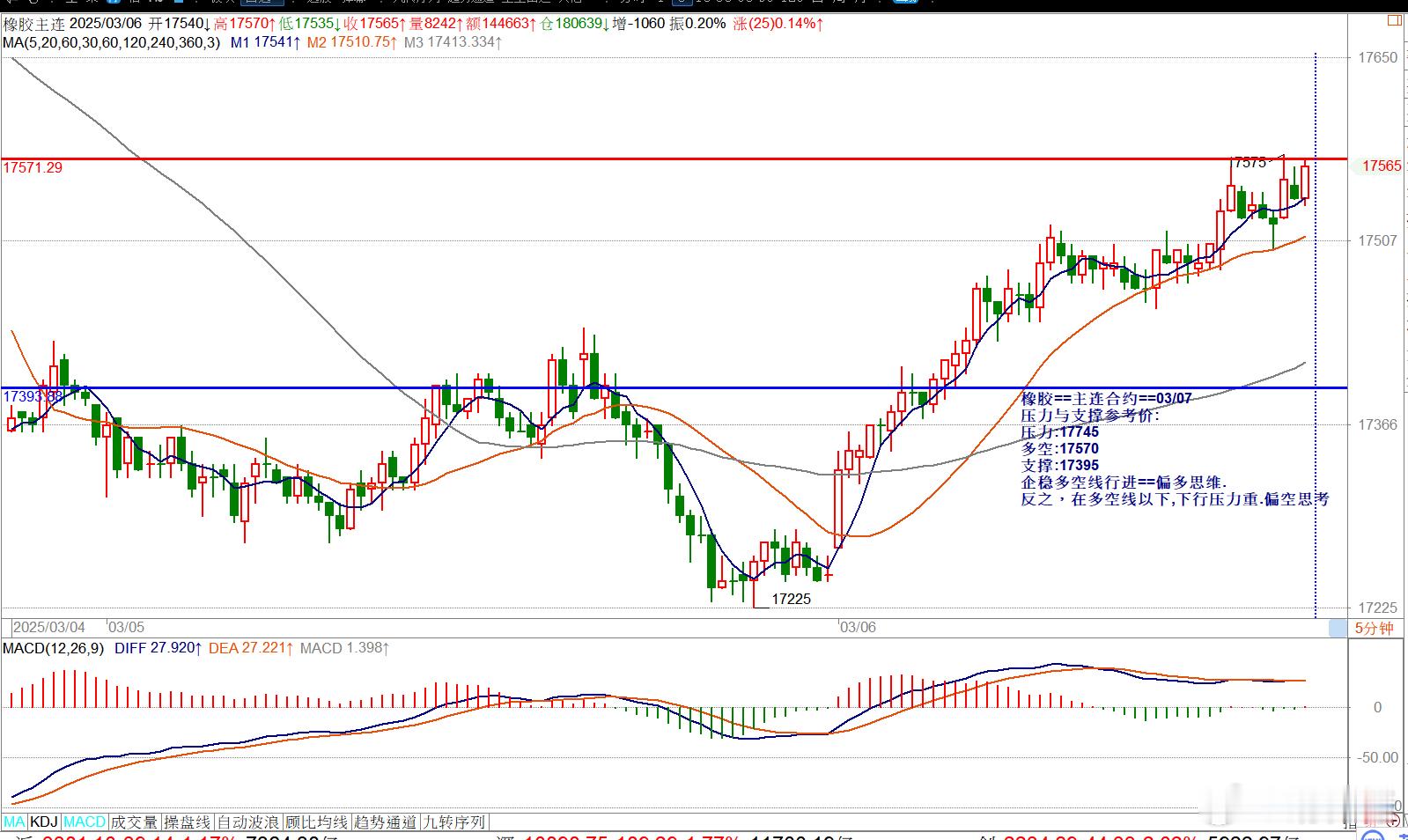Viewport: 1408px width, 840px height.
Task: Click the M2 17510.75 moving average value
Action: (x=352, y=41)
